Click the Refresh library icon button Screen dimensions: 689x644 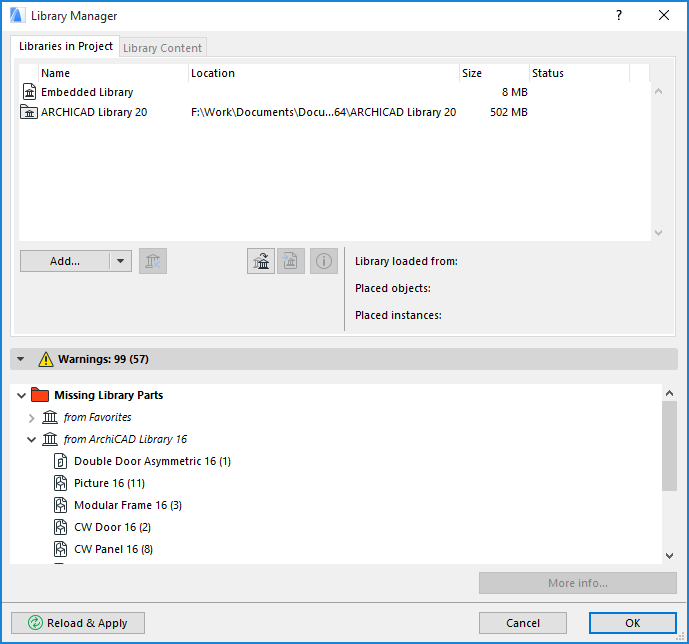point(261,261)
